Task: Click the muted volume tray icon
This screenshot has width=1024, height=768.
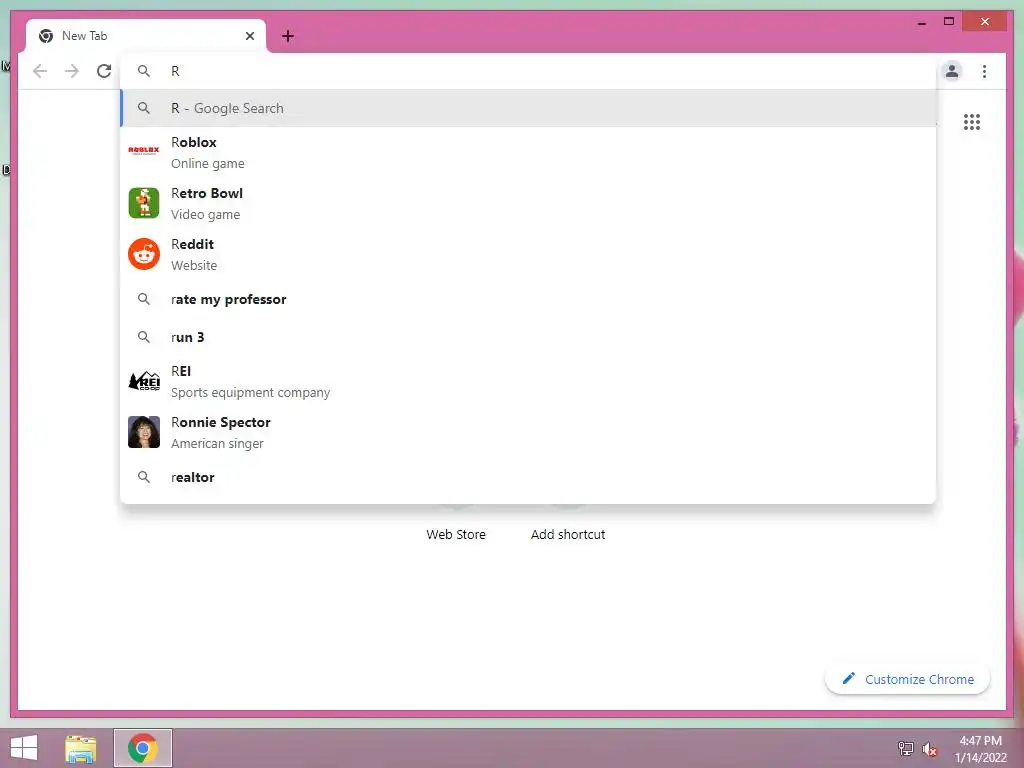Action: (x=929, y=749)
